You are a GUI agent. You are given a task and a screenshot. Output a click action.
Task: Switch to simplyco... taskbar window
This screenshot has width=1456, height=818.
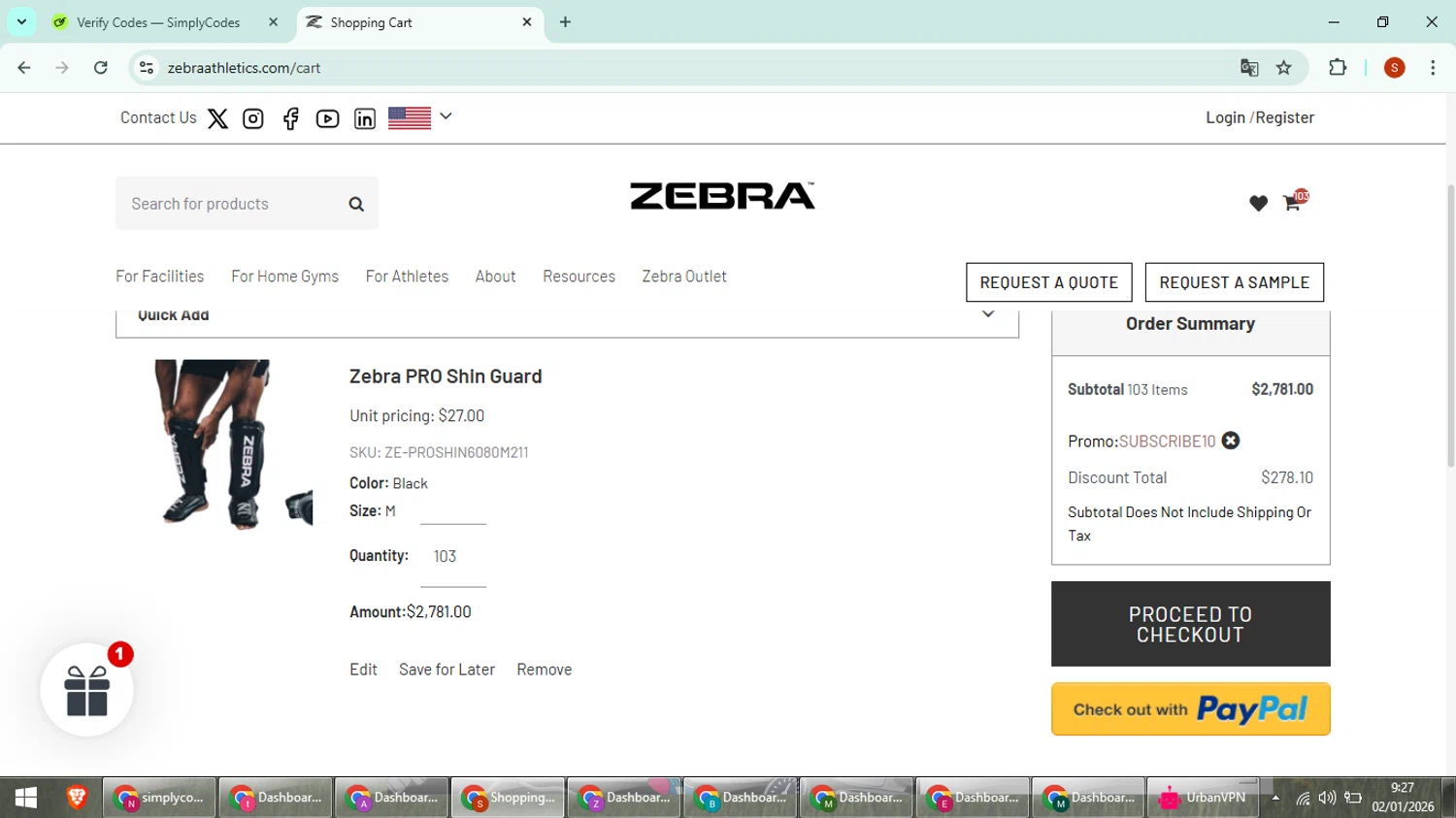pos(159,798)
